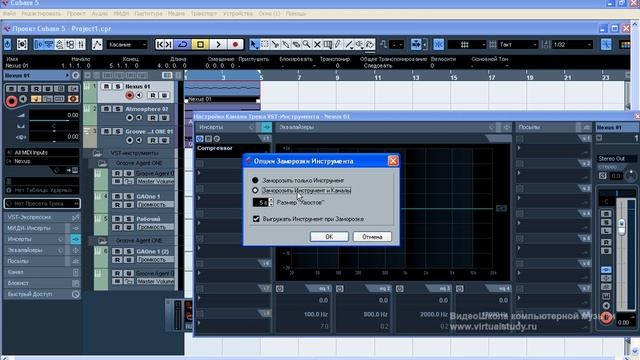
Task: Select the Line tool
Action: point(349,44)
